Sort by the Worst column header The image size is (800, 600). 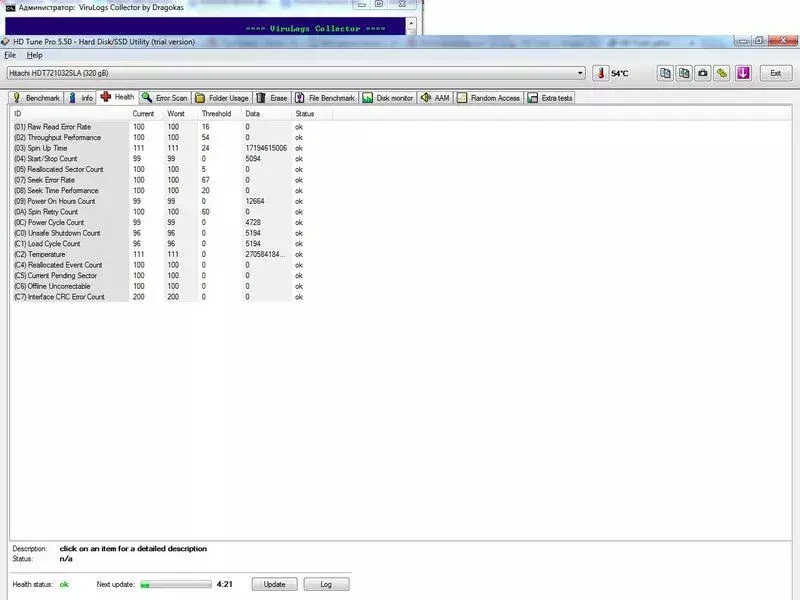(181, 114)
